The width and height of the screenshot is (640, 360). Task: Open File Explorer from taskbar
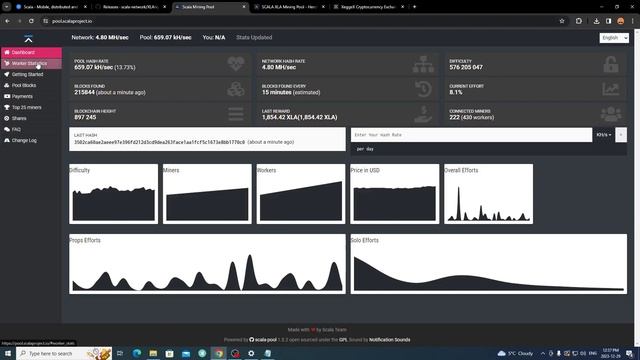(x=153, y=353)
